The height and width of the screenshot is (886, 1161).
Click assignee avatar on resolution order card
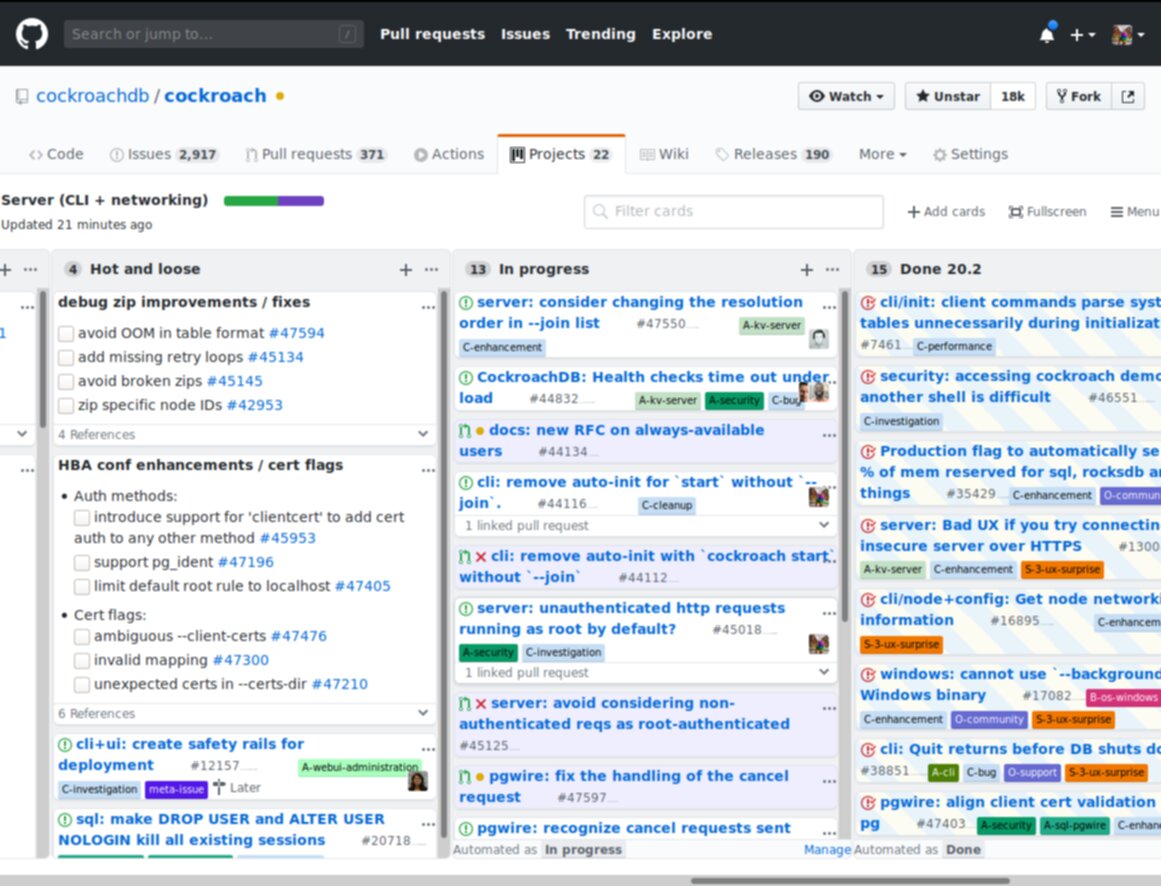818,339
